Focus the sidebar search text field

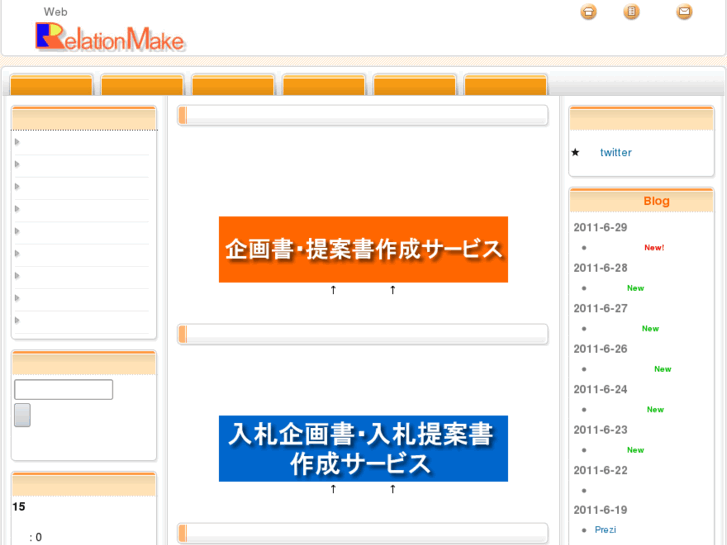pos(64,390)
